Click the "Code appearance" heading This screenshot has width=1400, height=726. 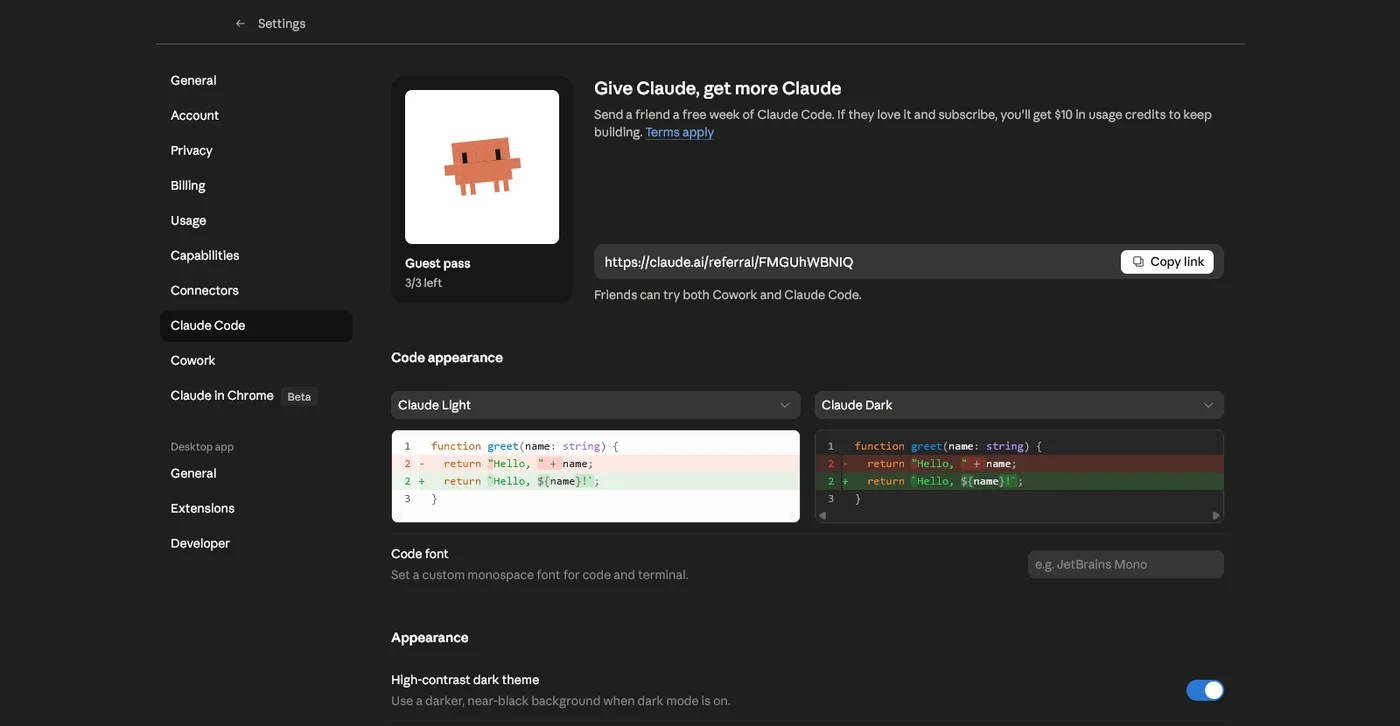point(447,357)
